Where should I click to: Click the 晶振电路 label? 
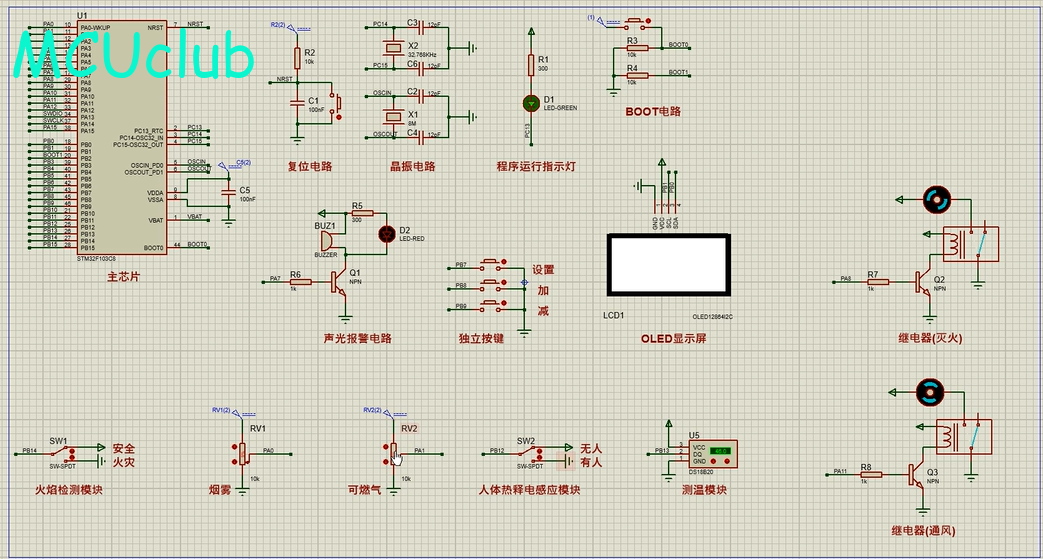coord(412,166)
